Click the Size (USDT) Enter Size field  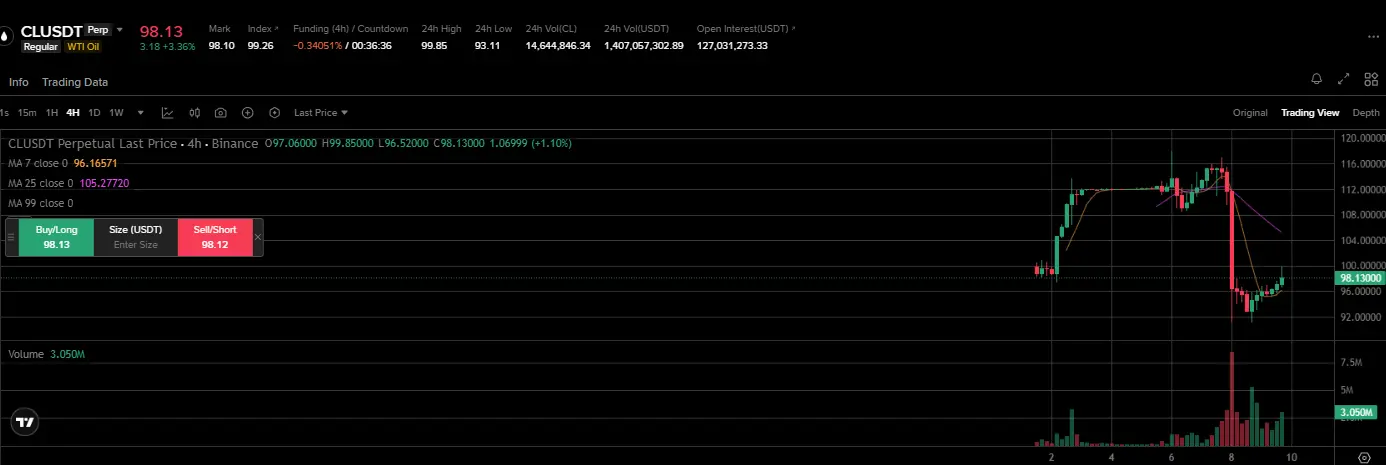point(136,237)
